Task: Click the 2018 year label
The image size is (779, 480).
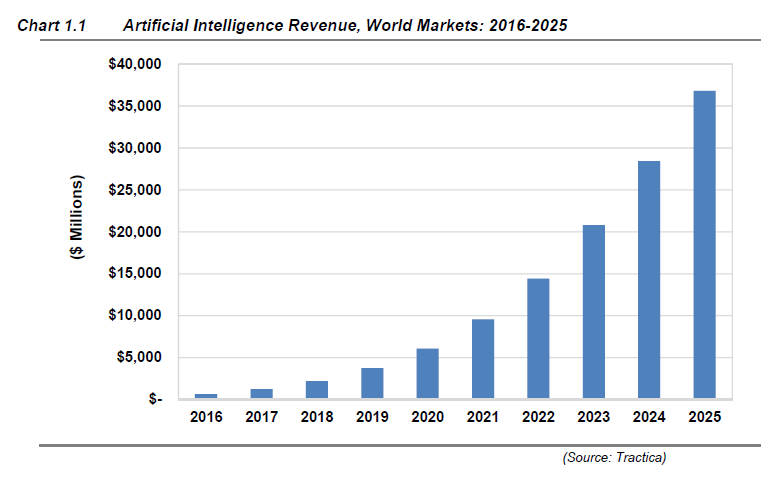Action: coord(317,417)
